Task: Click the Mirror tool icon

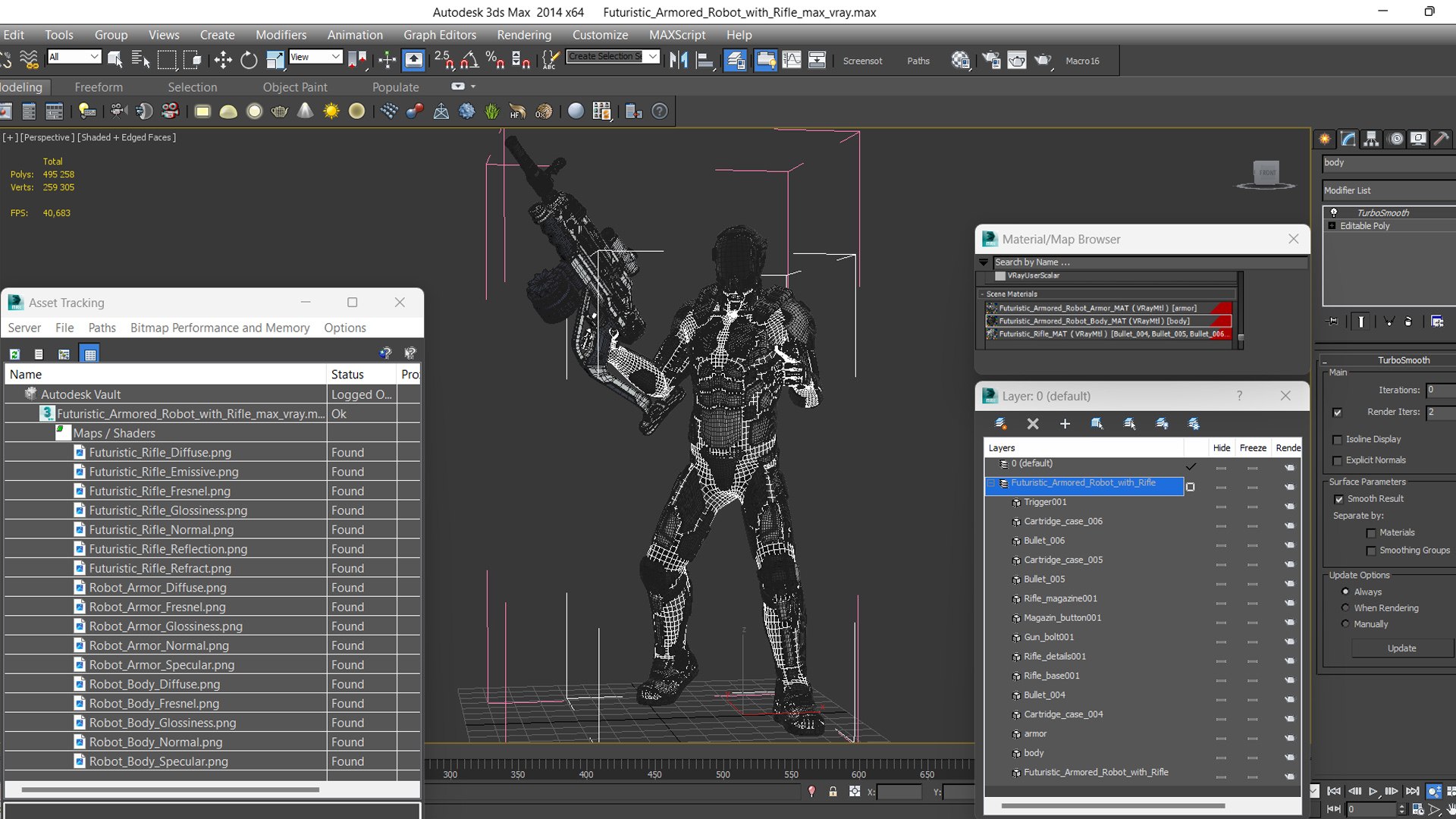Action: point(679,60)
